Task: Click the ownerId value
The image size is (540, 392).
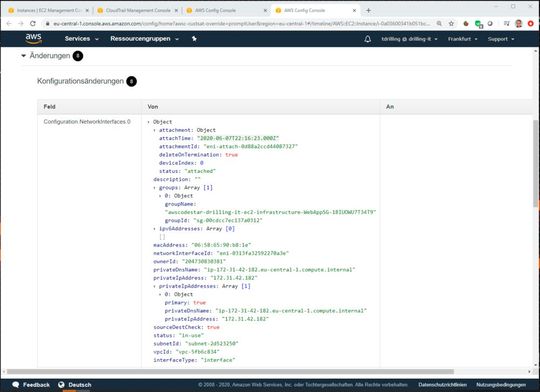Action: [204, 261]
